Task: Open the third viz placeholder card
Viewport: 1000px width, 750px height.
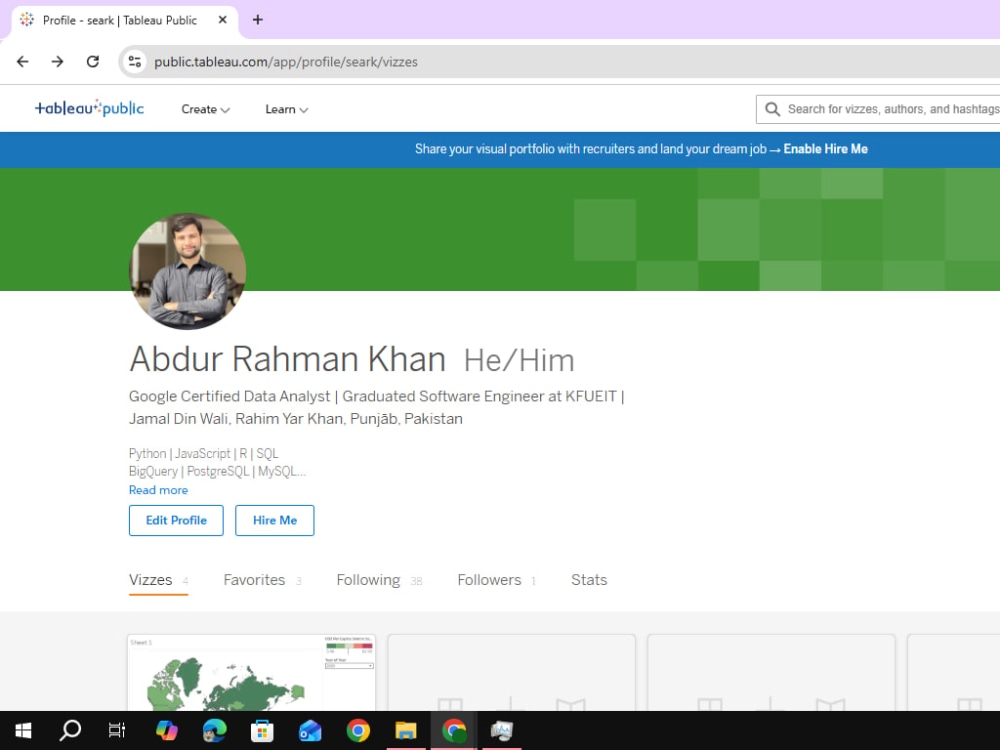Action: click(x=771, y=672)
